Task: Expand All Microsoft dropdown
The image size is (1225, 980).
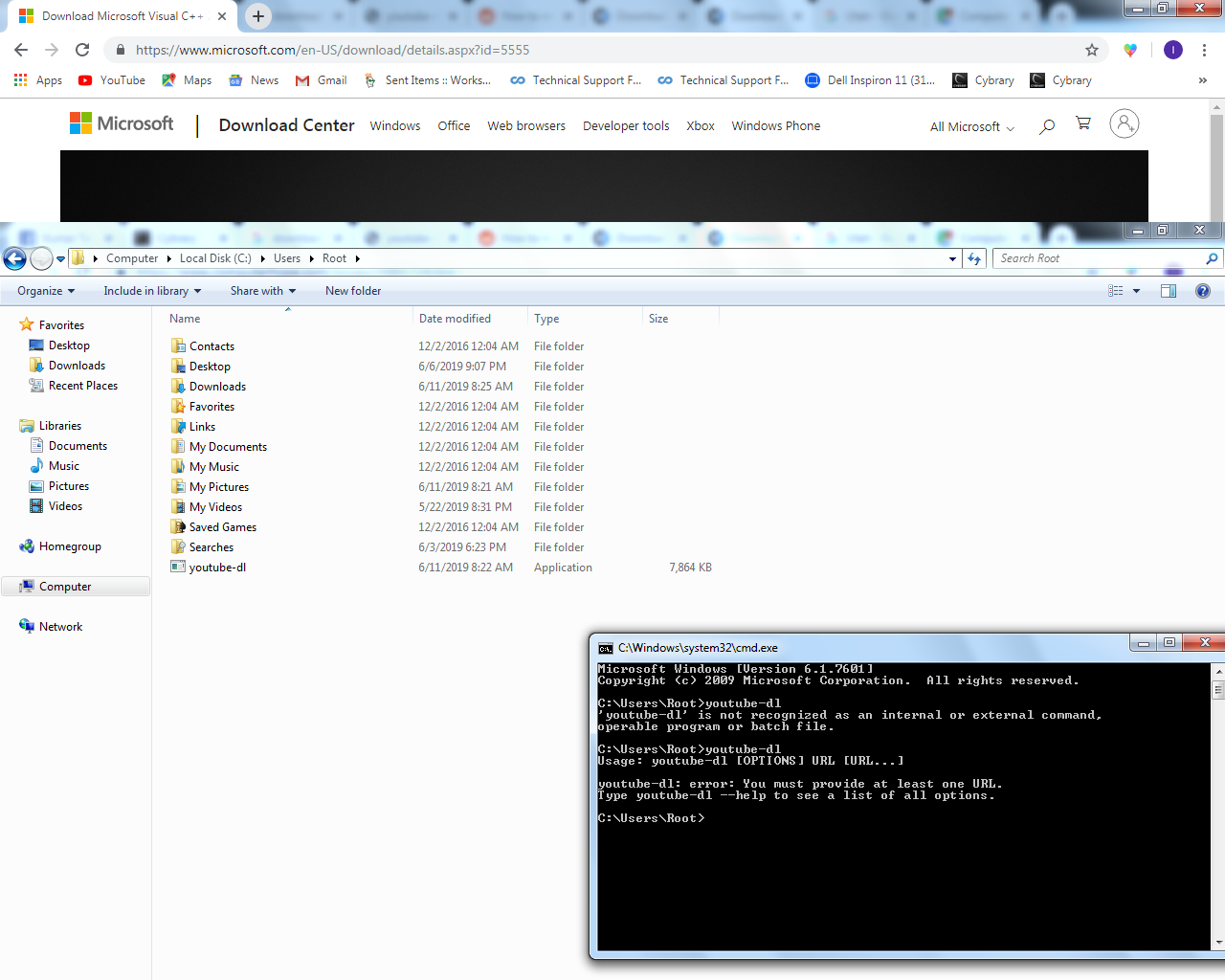Action: 972,126
